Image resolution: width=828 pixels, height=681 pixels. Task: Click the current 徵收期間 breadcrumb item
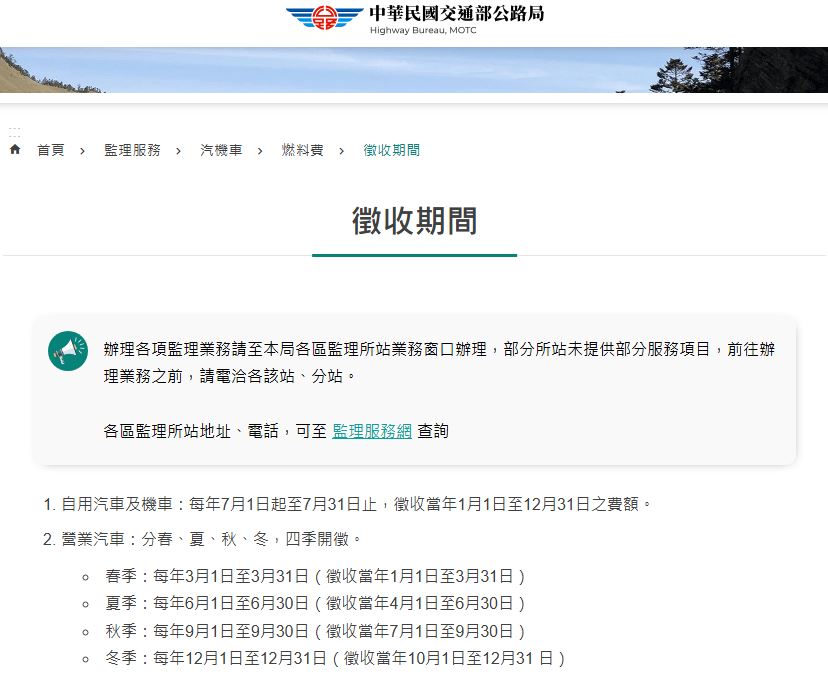[392, 150]
